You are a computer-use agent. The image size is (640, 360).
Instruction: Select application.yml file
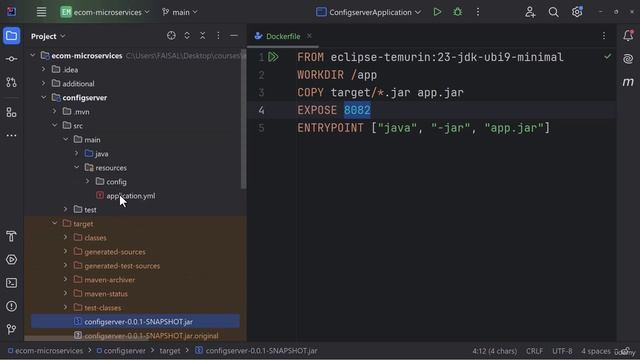click(x=131, y=196)
